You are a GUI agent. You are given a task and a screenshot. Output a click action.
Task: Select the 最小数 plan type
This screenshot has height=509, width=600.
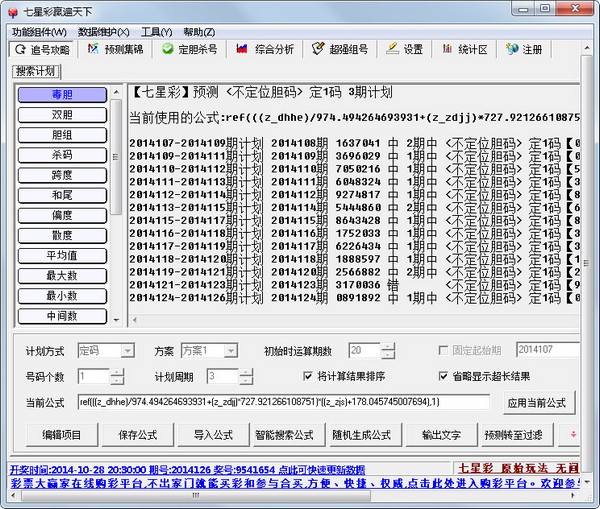pyautogui.click(x=62, y=296)
